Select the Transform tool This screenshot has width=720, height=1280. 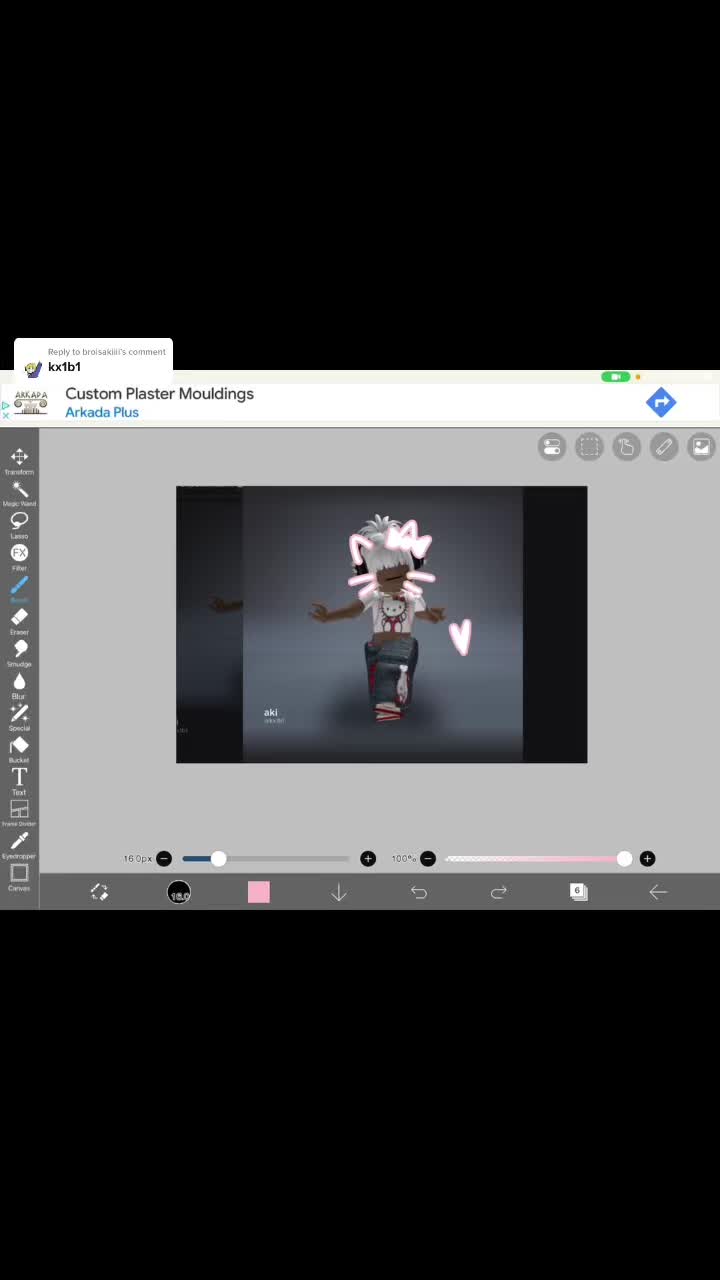(19, 461)
